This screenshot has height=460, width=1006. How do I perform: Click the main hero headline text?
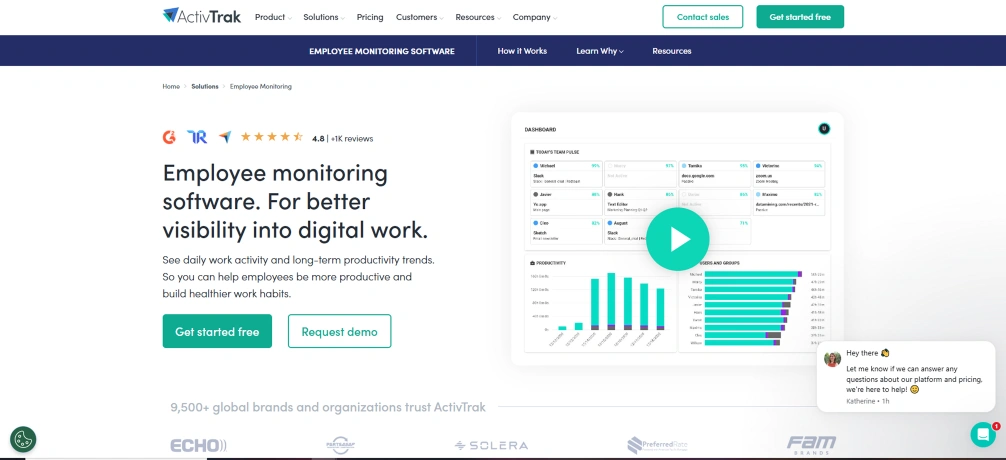pos(295,201)
